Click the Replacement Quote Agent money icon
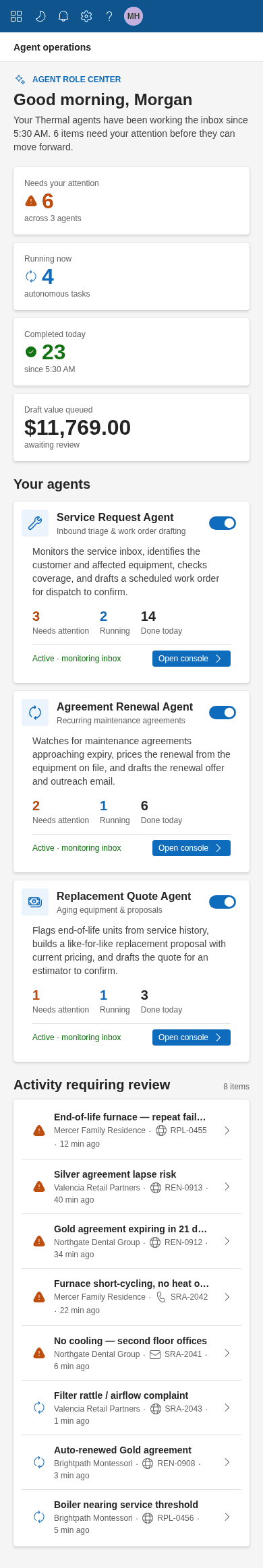 [35, 902]
